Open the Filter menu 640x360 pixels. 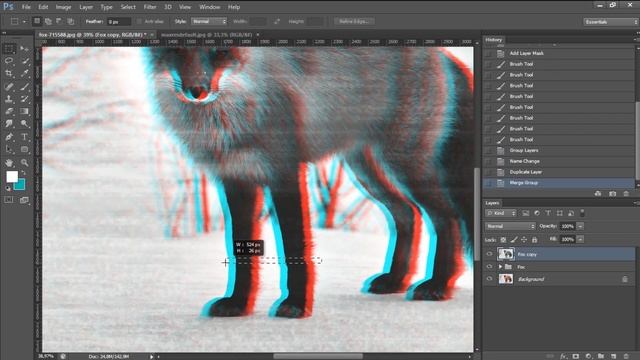click(150, 7)
